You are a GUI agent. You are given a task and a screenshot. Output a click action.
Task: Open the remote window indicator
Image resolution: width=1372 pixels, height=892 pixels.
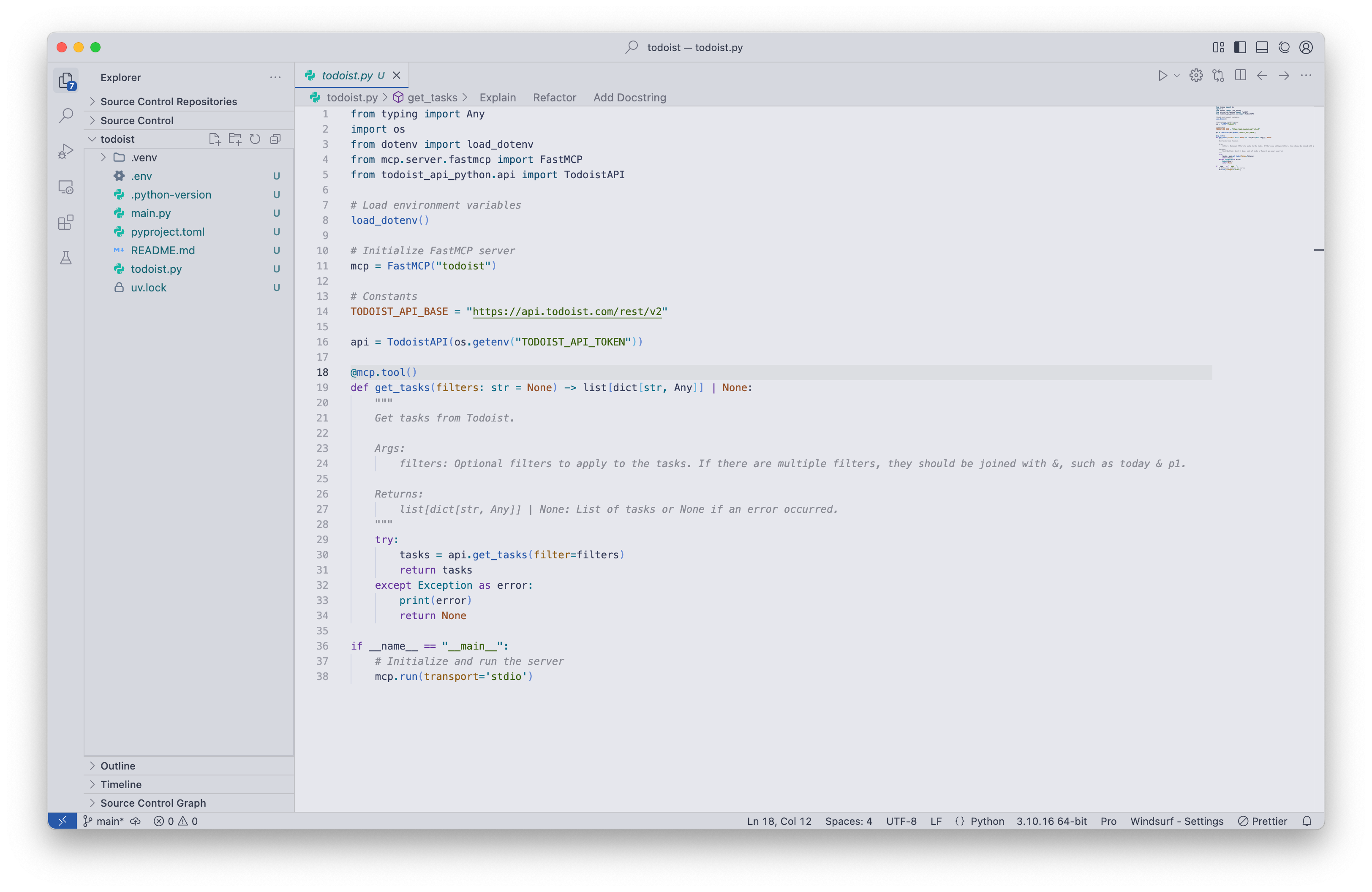(x=62, y=821)
